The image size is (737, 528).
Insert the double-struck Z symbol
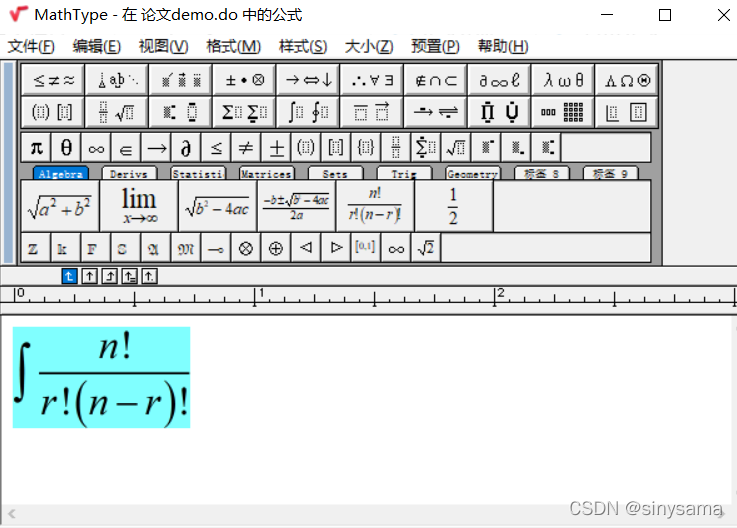[36, 248]
